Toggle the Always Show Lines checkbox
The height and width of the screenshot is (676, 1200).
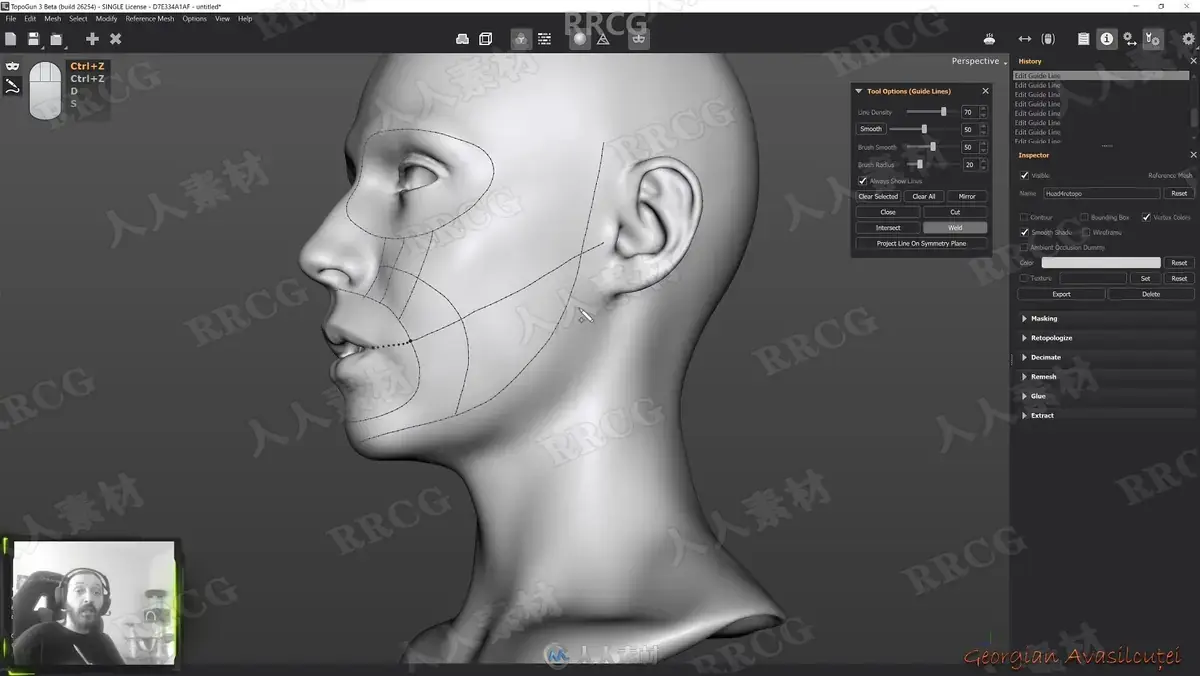(x=863, y=181)
